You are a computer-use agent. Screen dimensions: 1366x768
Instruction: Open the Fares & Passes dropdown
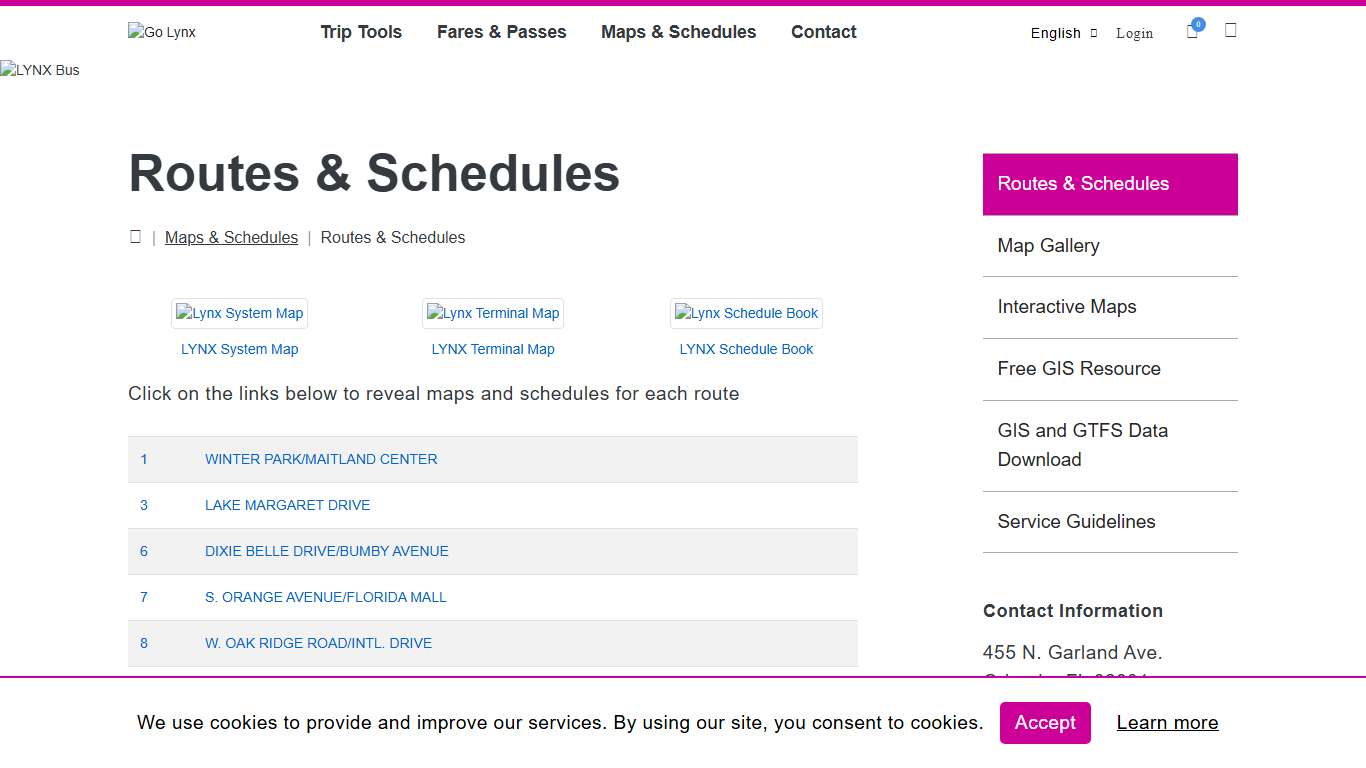tap(501, 32)
